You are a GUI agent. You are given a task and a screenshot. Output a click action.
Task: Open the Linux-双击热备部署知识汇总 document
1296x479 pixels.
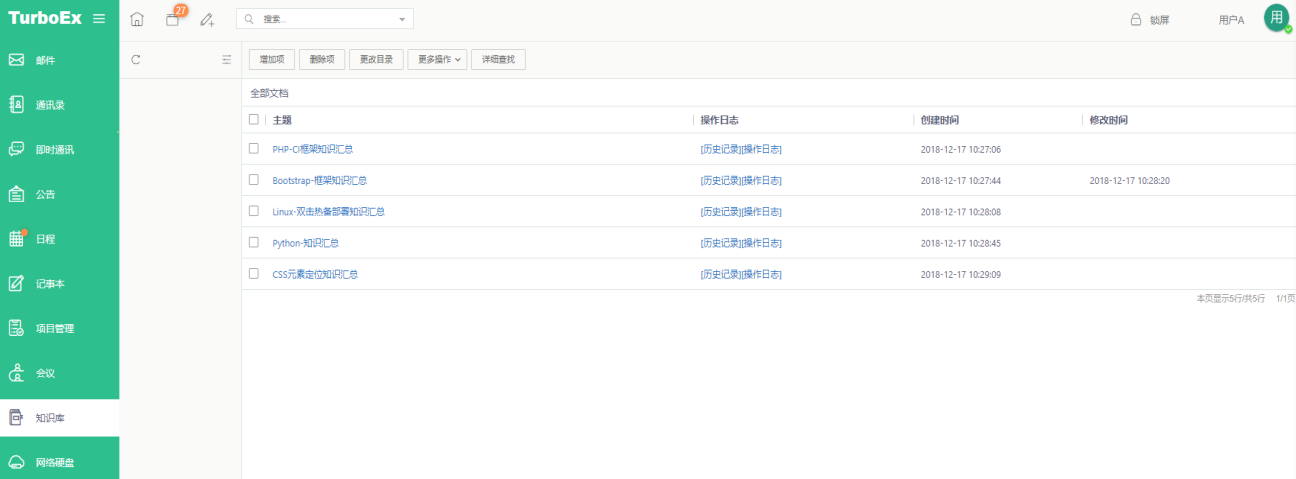[x=328, y=212]
